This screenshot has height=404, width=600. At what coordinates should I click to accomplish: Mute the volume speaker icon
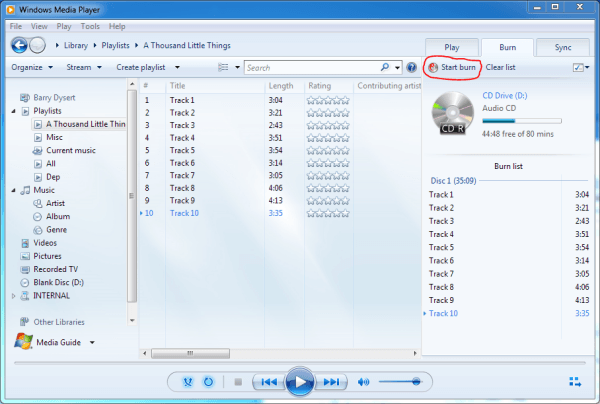pyautogui.click(x=363, y=382)
